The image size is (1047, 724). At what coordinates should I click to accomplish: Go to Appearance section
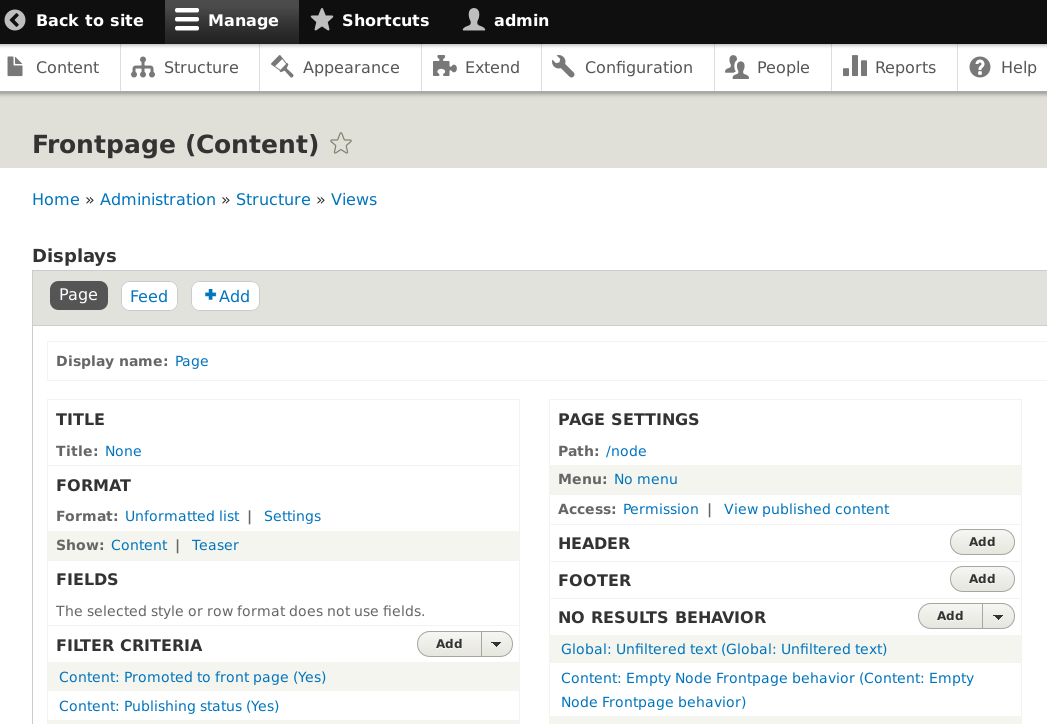[335, 68]
